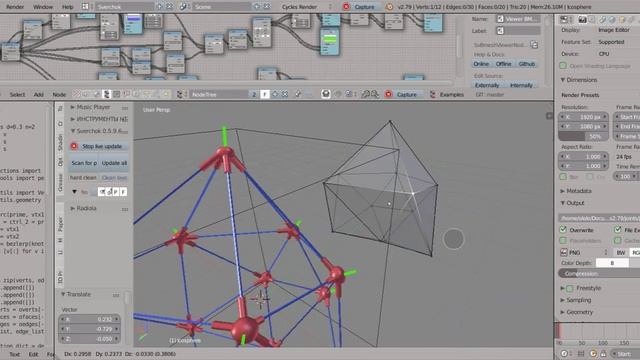Click the Sverchok node tree type icon
This screenshot has width=640, height=360.
click(107, 95)
